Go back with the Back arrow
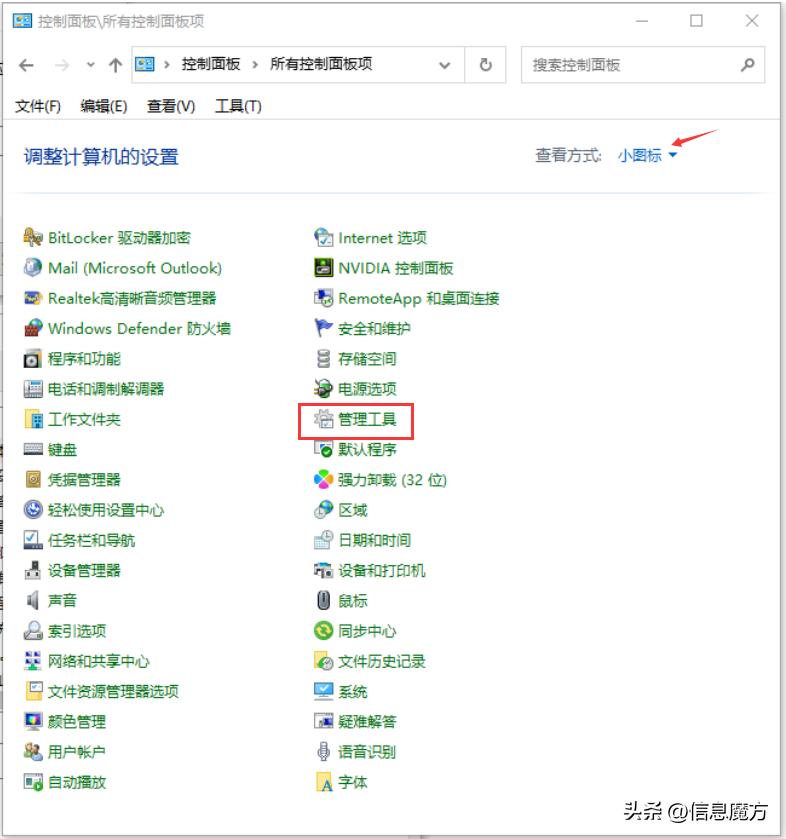 pyautogui.click(x=26, y=65)
